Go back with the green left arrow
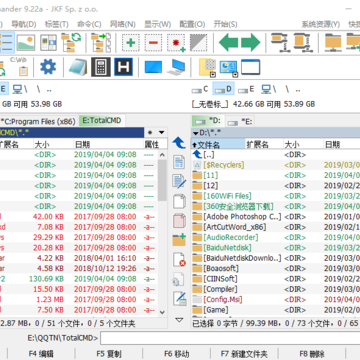 tap(228, 42)
